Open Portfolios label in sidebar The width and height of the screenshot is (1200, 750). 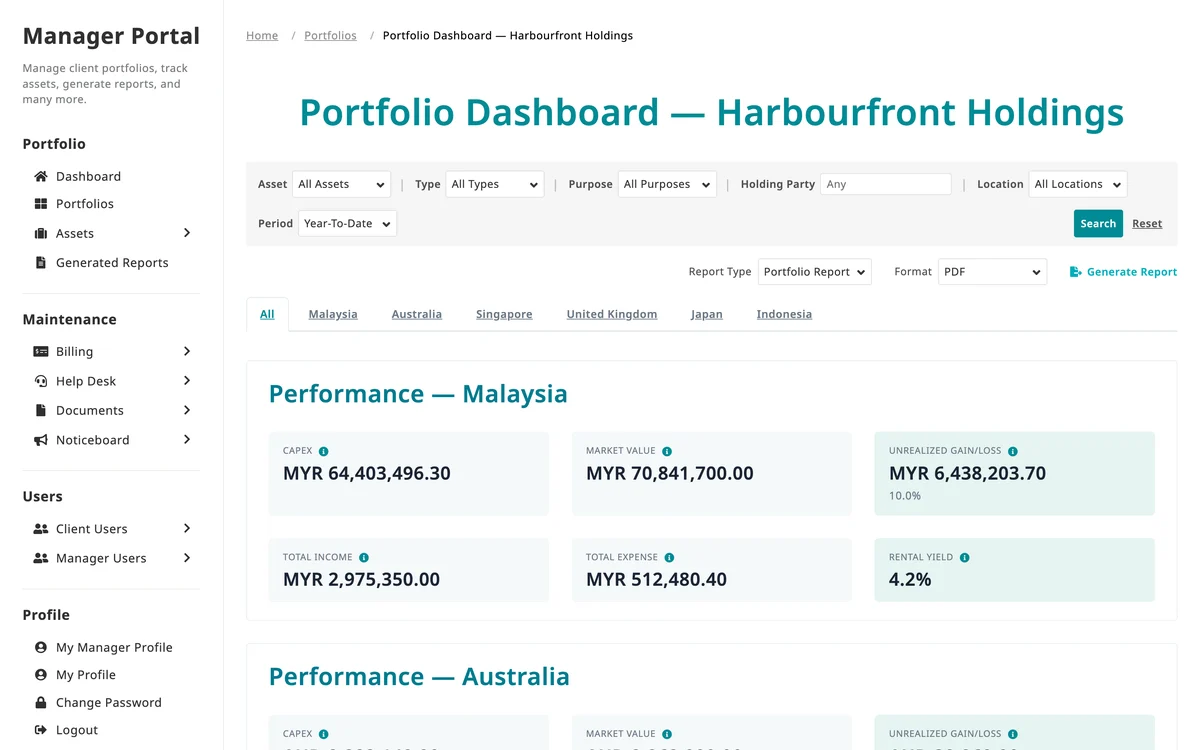tap(85, 204)
